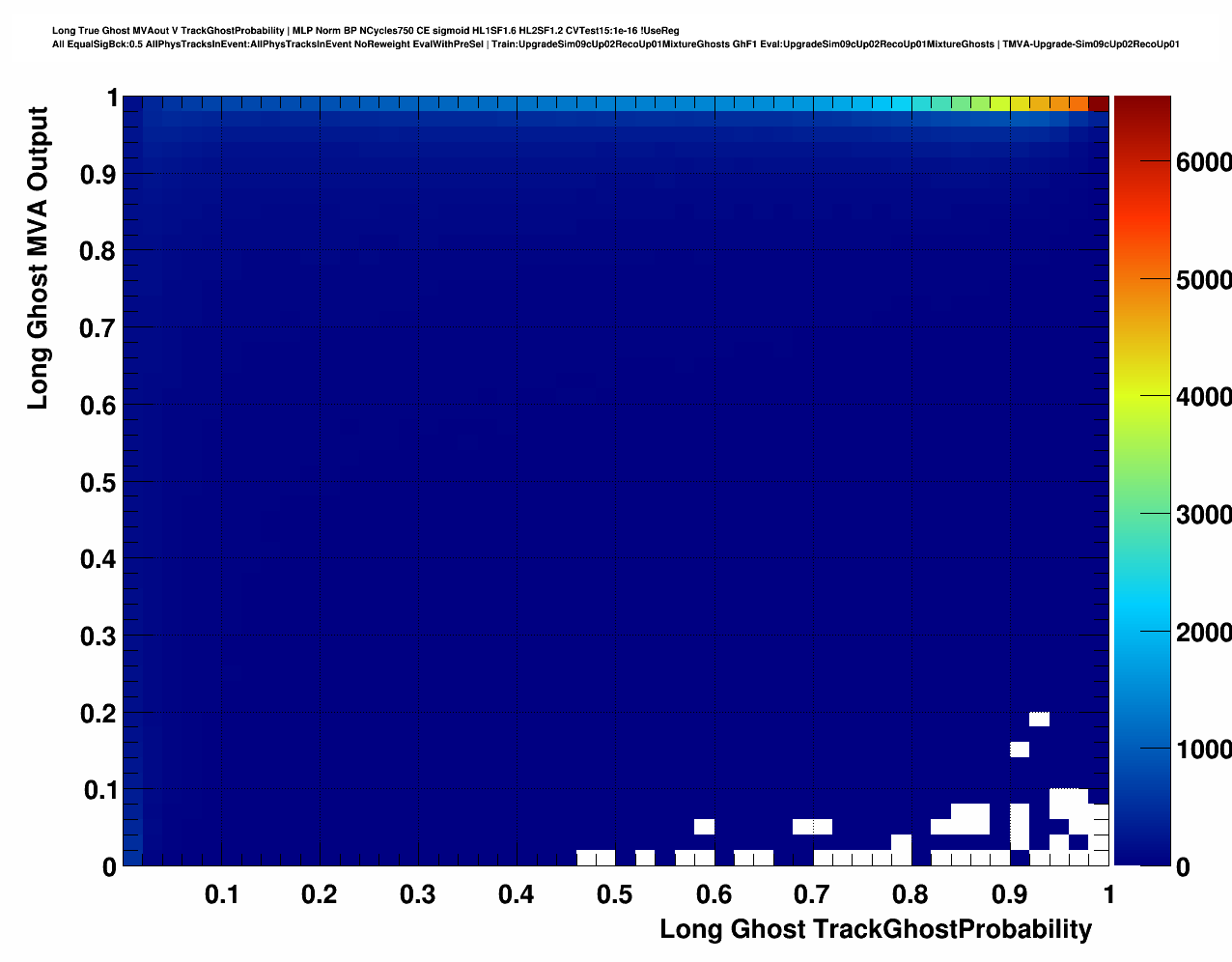Click the 5000 label on the color scale
Viewport: 1232px width, 962px height.
pos(1204,280)
